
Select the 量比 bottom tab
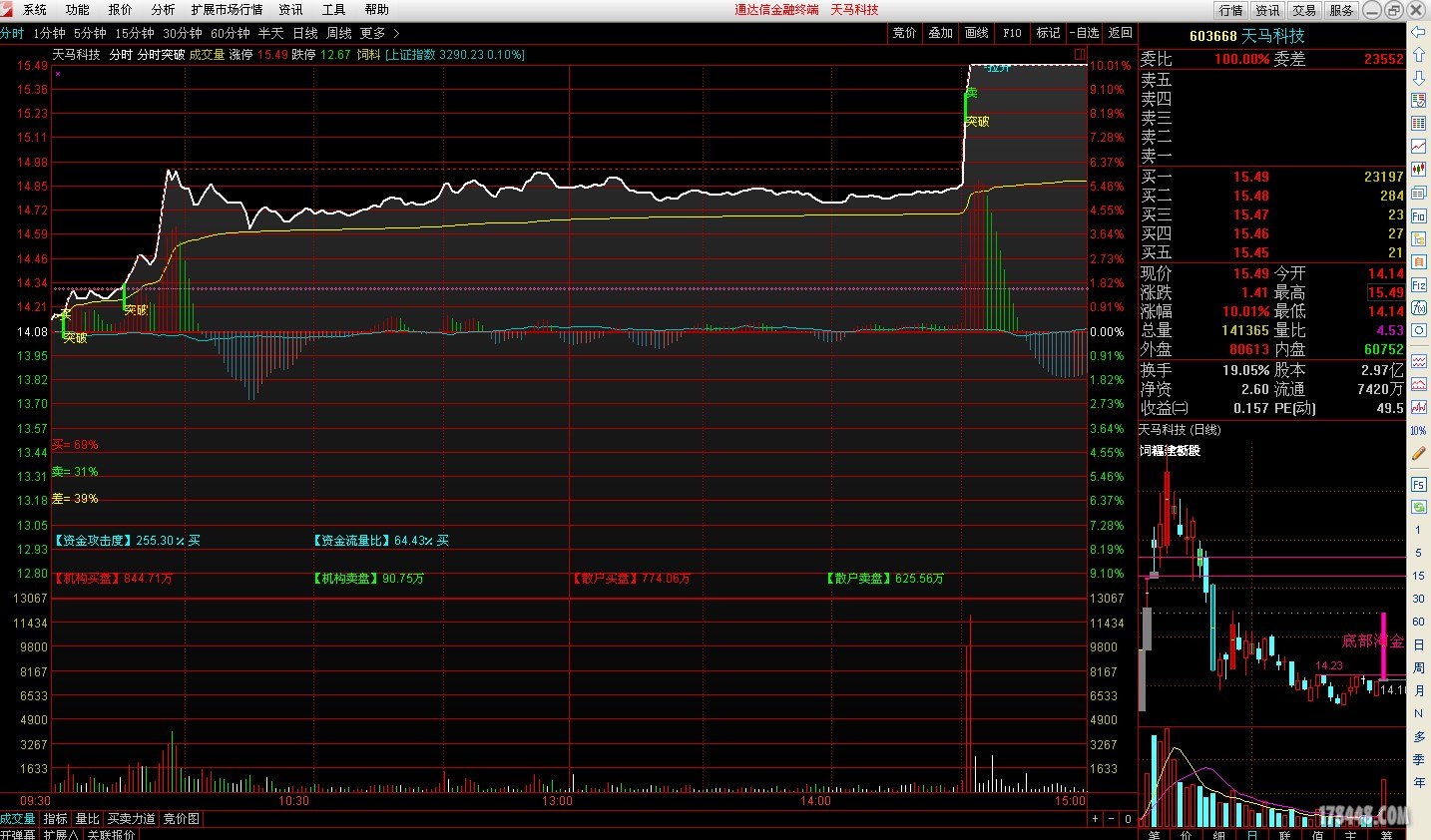(x=88, y=819)
